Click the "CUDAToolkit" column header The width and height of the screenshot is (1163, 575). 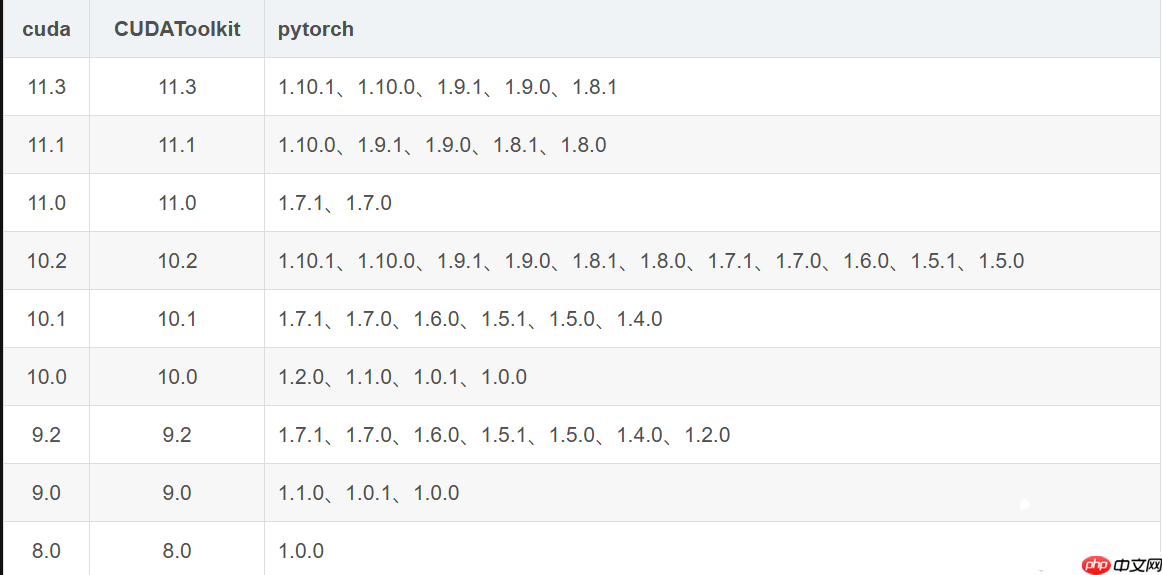click(177, 29)
